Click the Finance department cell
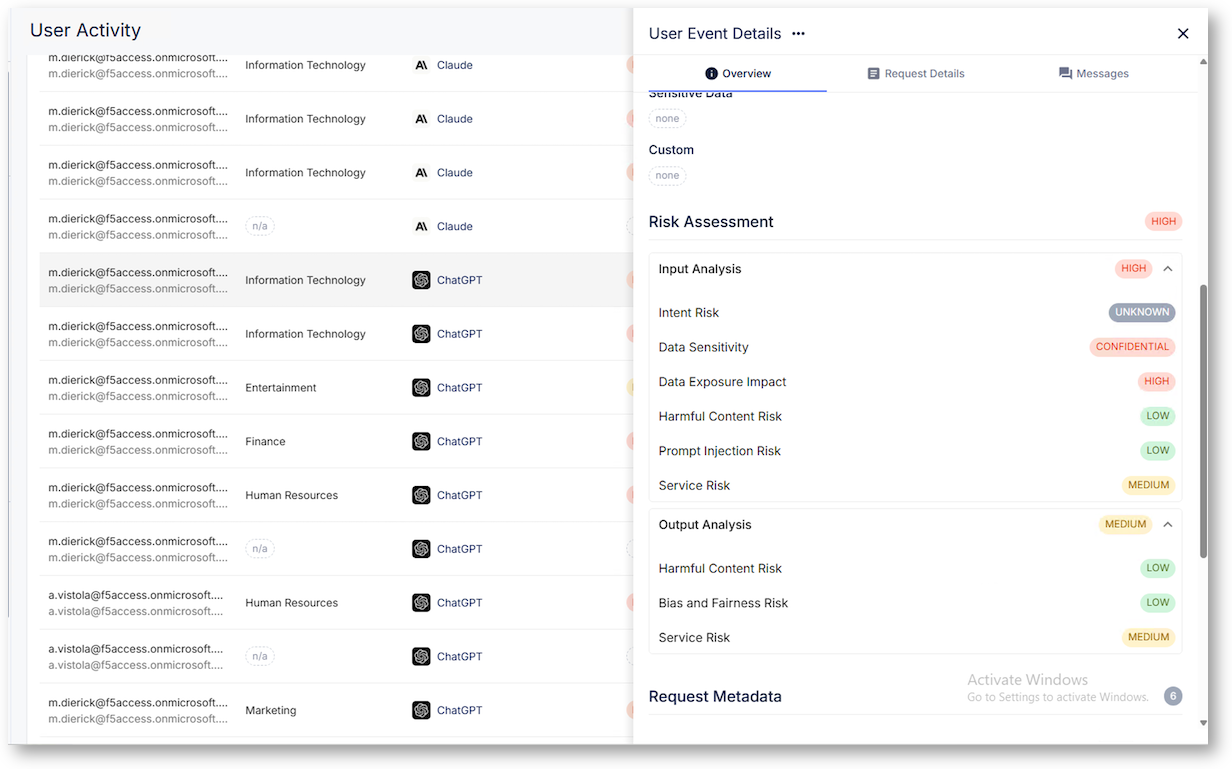1232x769 pixels. [x=265, y=442]
